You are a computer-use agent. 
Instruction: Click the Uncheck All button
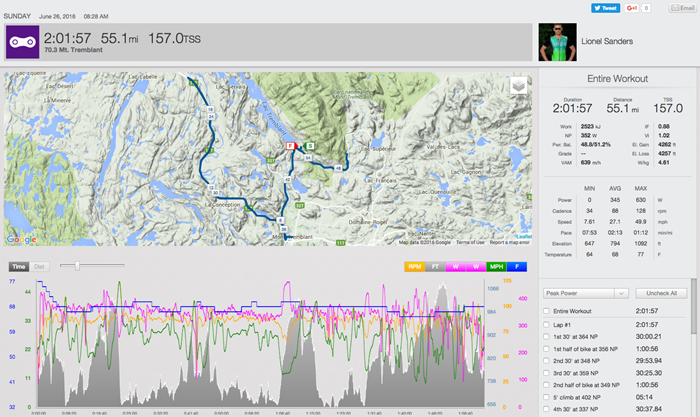661,293
